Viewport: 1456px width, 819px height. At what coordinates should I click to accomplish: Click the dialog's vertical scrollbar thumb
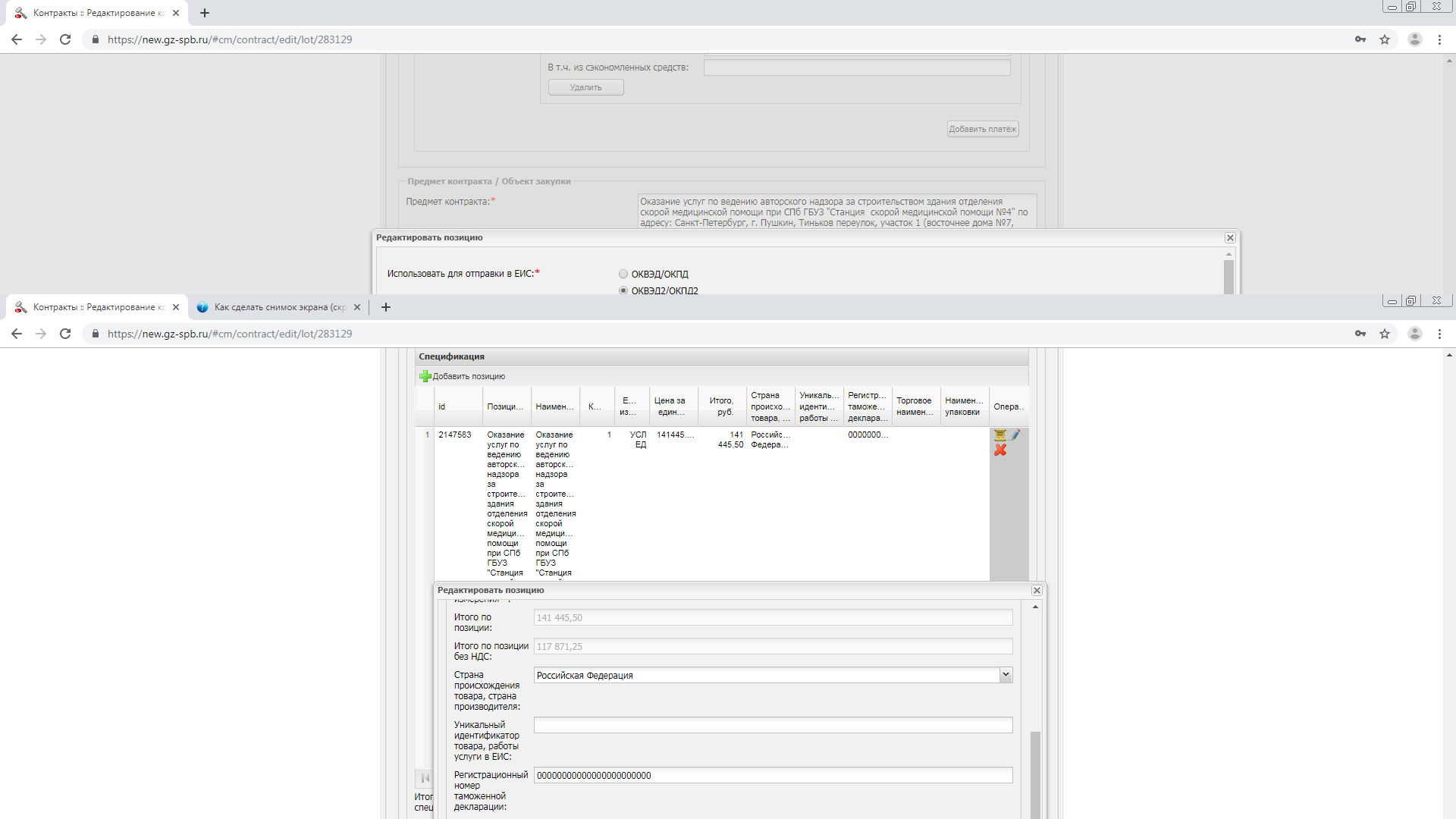[1035, 773]
